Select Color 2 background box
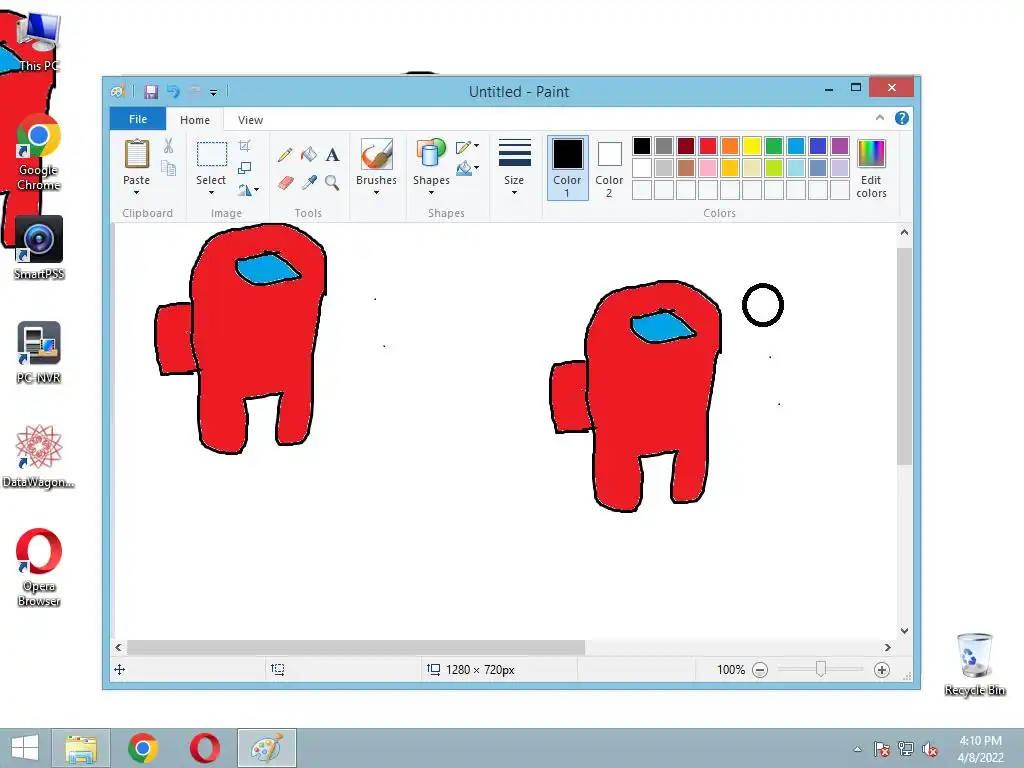 tap(609, 168)
